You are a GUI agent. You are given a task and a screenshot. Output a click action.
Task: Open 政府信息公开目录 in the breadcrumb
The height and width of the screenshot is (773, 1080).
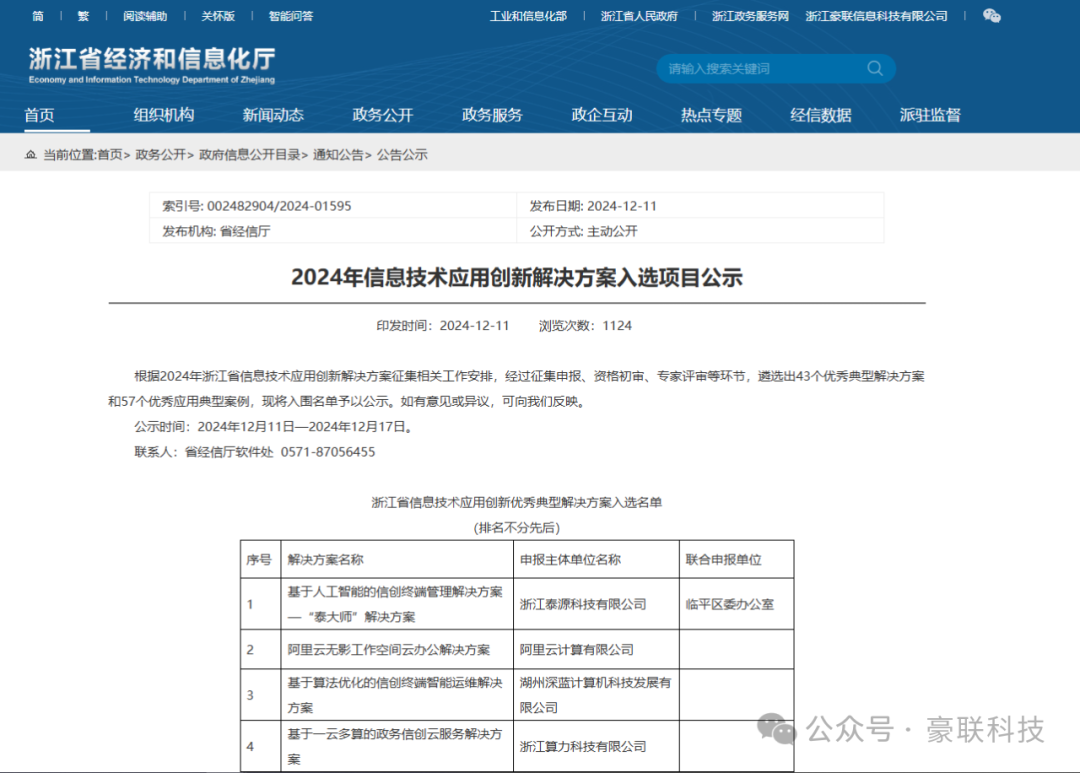coord(249,154)
